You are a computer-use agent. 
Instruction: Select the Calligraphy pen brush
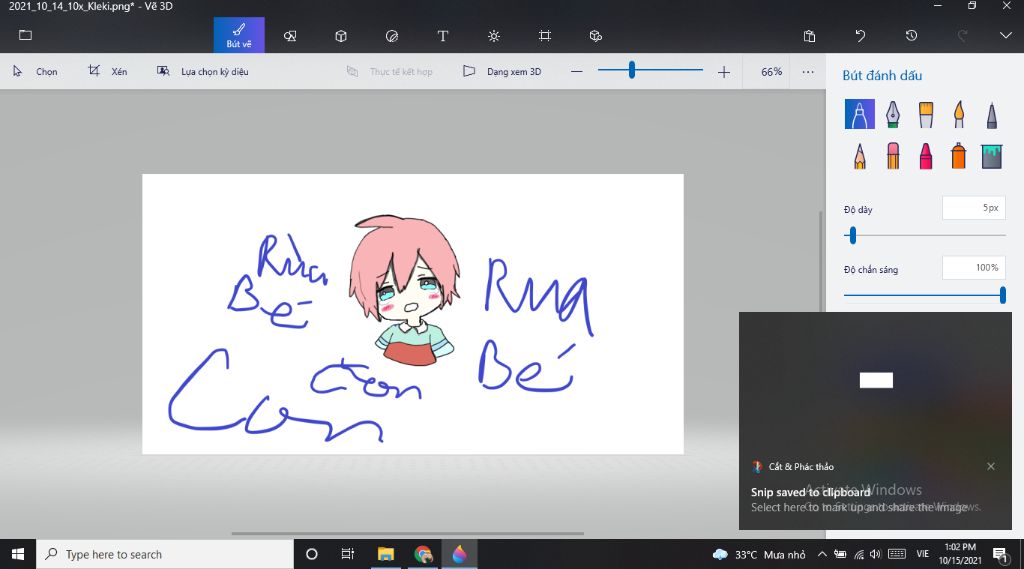click(x=893, y=114)
